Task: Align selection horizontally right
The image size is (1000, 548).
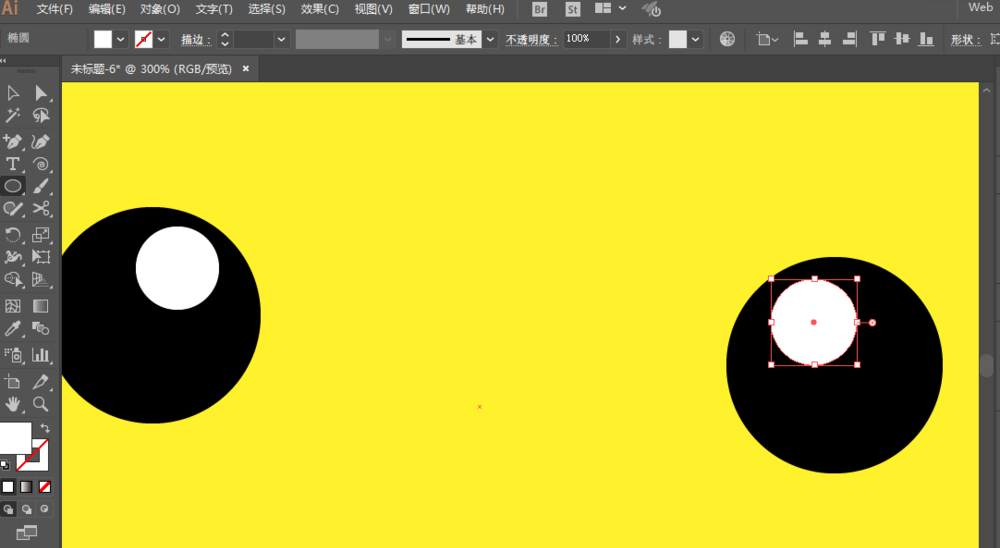Action: pos(849,39)
